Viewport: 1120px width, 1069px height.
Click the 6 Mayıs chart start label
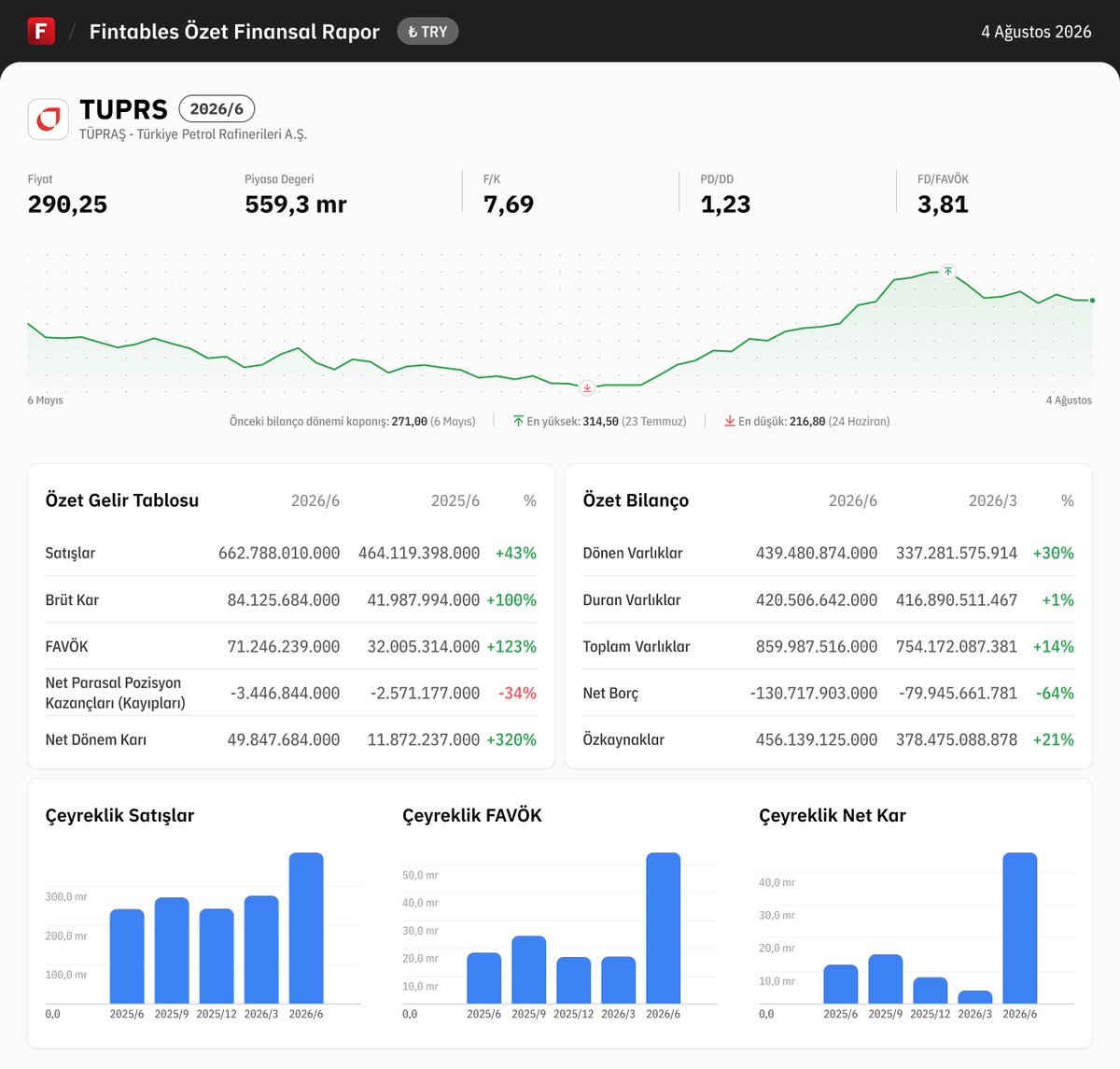(46, 401)
